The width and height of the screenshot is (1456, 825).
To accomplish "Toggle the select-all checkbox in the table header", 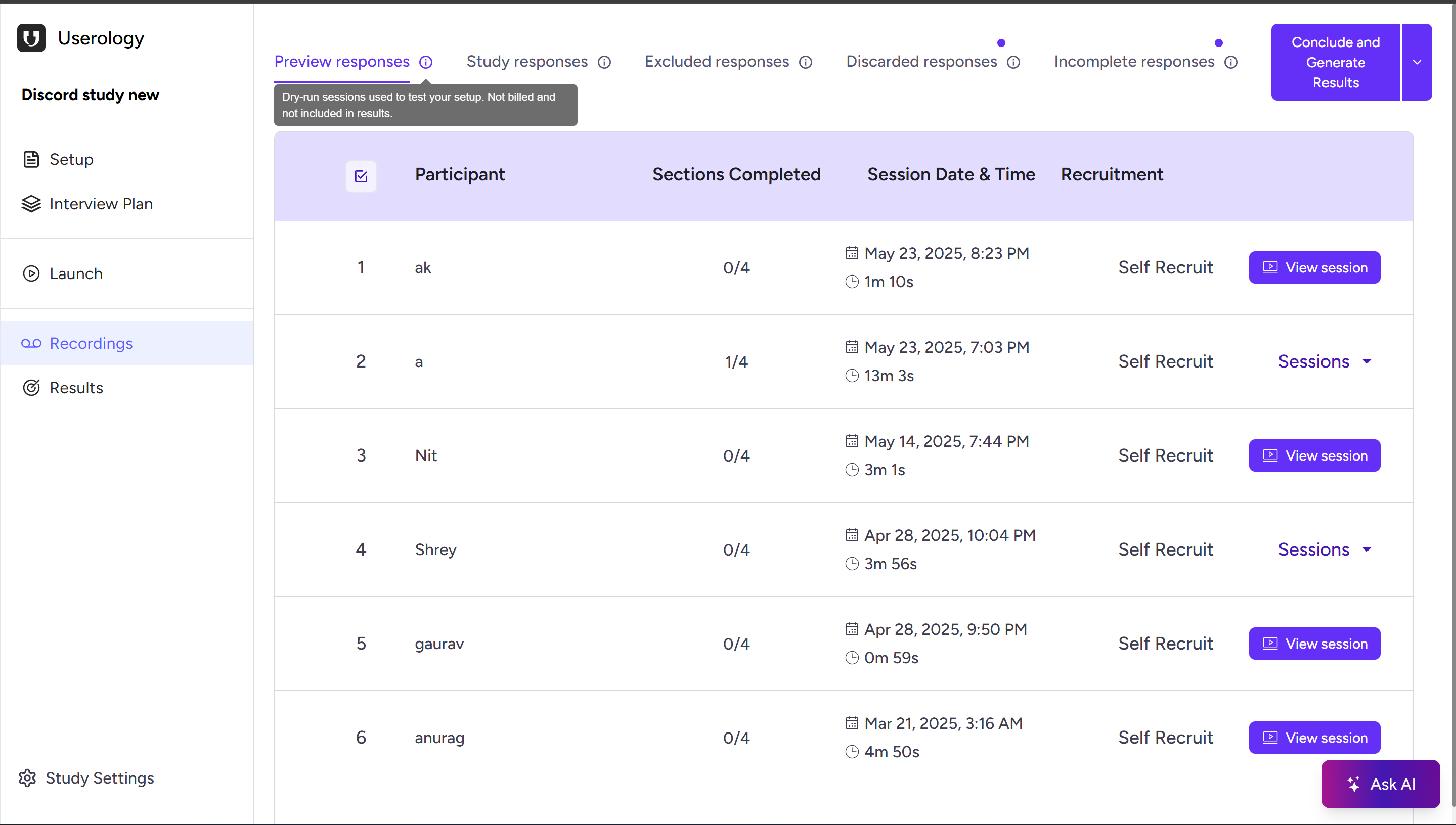I will point(361,176).
